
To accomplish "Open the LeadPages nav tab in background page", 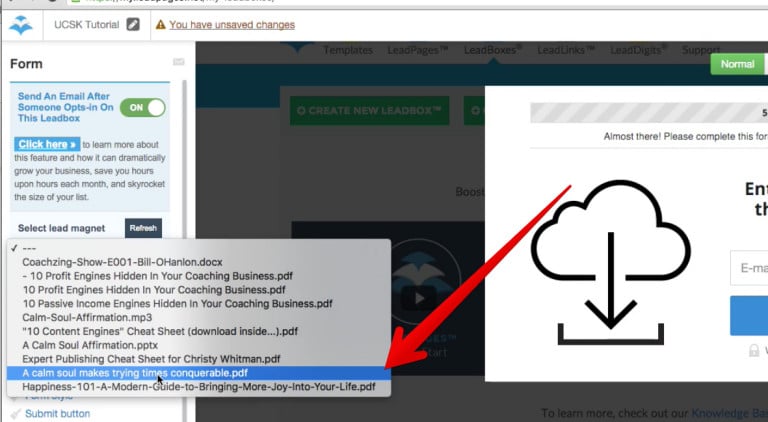I will tap(417, 50).
